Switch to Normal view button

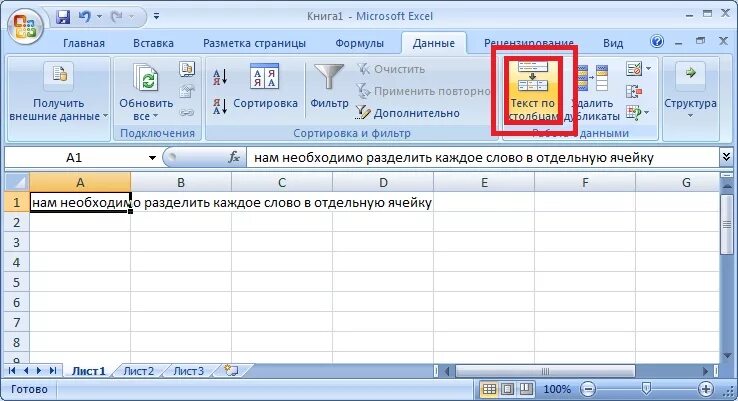489,389
